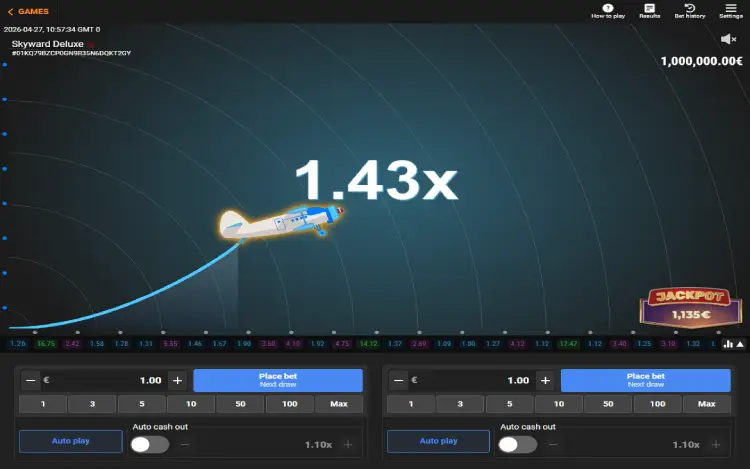
Task: Click the 1,000,000.00€ balance display
Action: click(701, 61)
